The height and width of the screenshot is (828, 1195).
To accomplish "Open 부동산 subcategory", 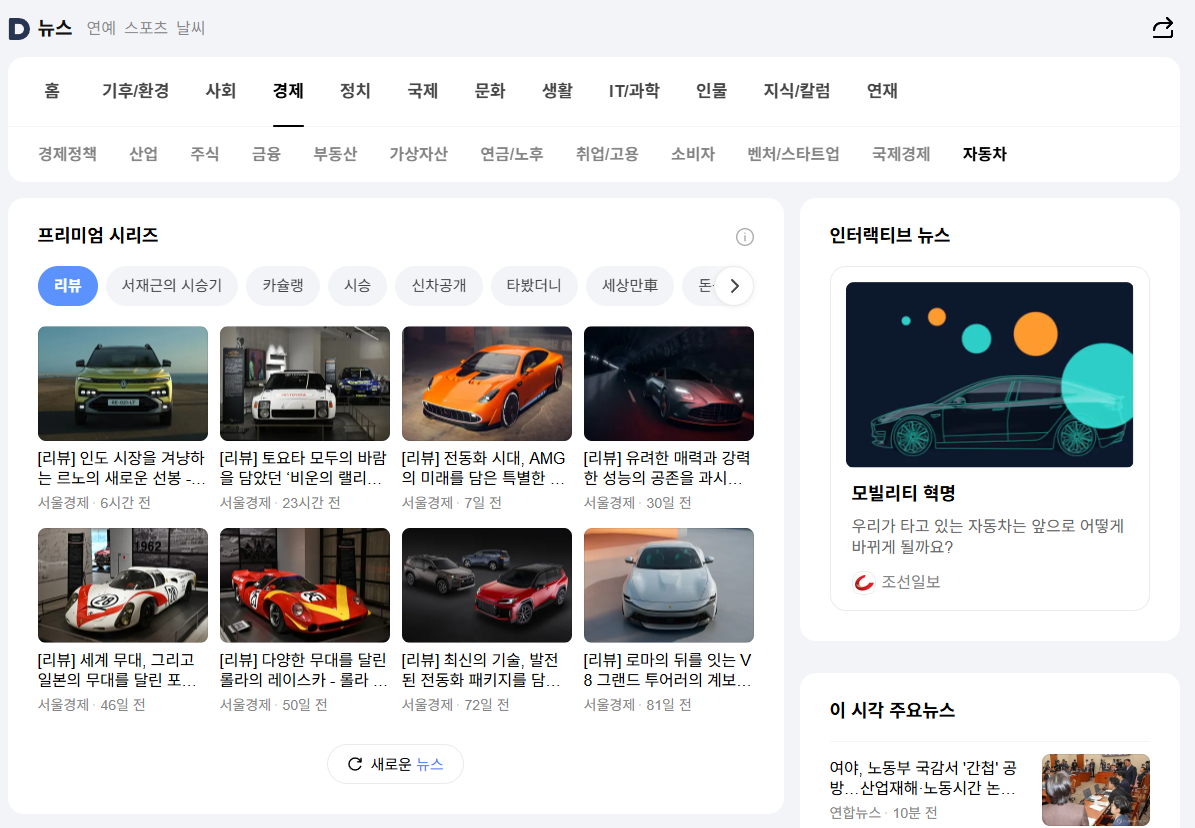I will (x=335, y=154).
